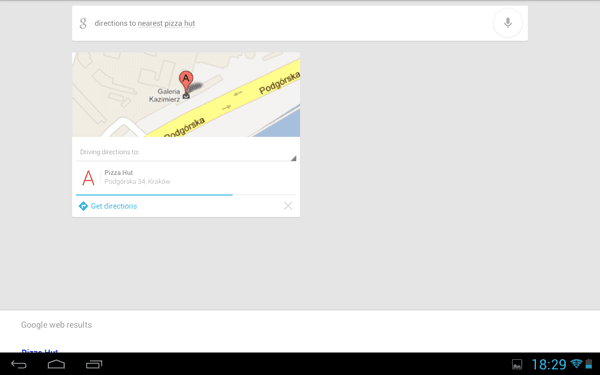
Task: Click the red letter A result icon
Action: [88, 178]
